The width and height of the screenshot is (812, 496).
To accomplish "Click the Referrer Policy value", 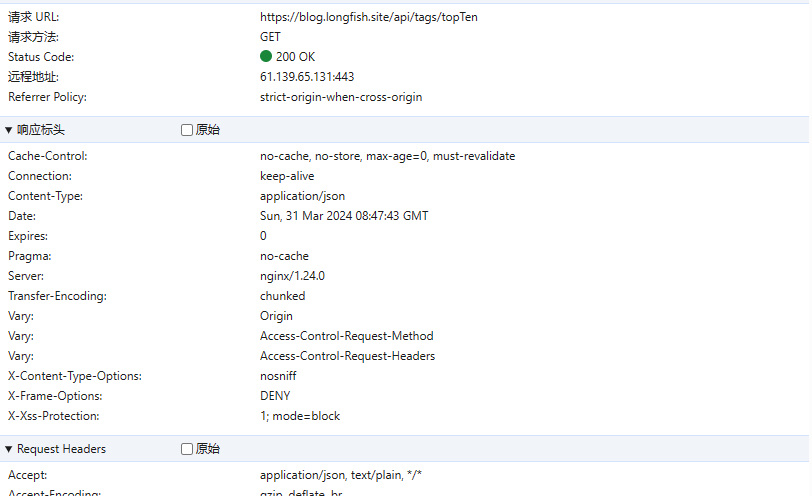I will pyautogui.click(x=341, y=97).
